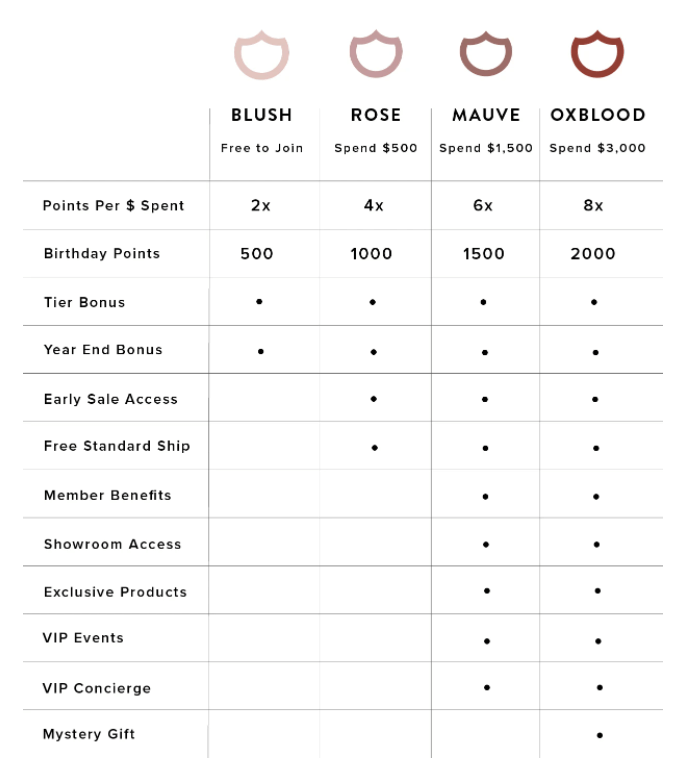This screenshot has width=680, height=772.
Task: Click the 500 birthday points value
Action: [x=257, y=254]
